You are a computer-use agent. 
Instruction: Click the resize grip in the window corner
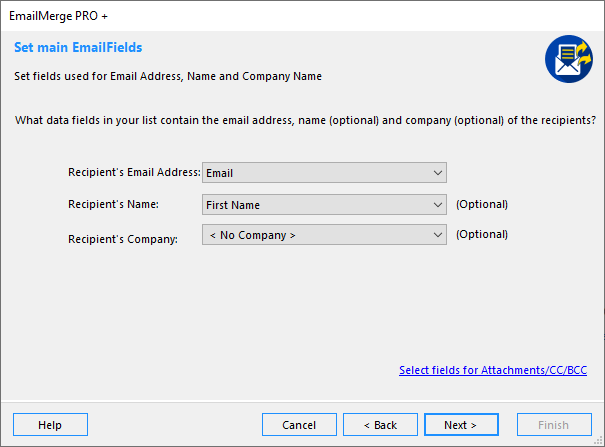click(x=598, y=441)
